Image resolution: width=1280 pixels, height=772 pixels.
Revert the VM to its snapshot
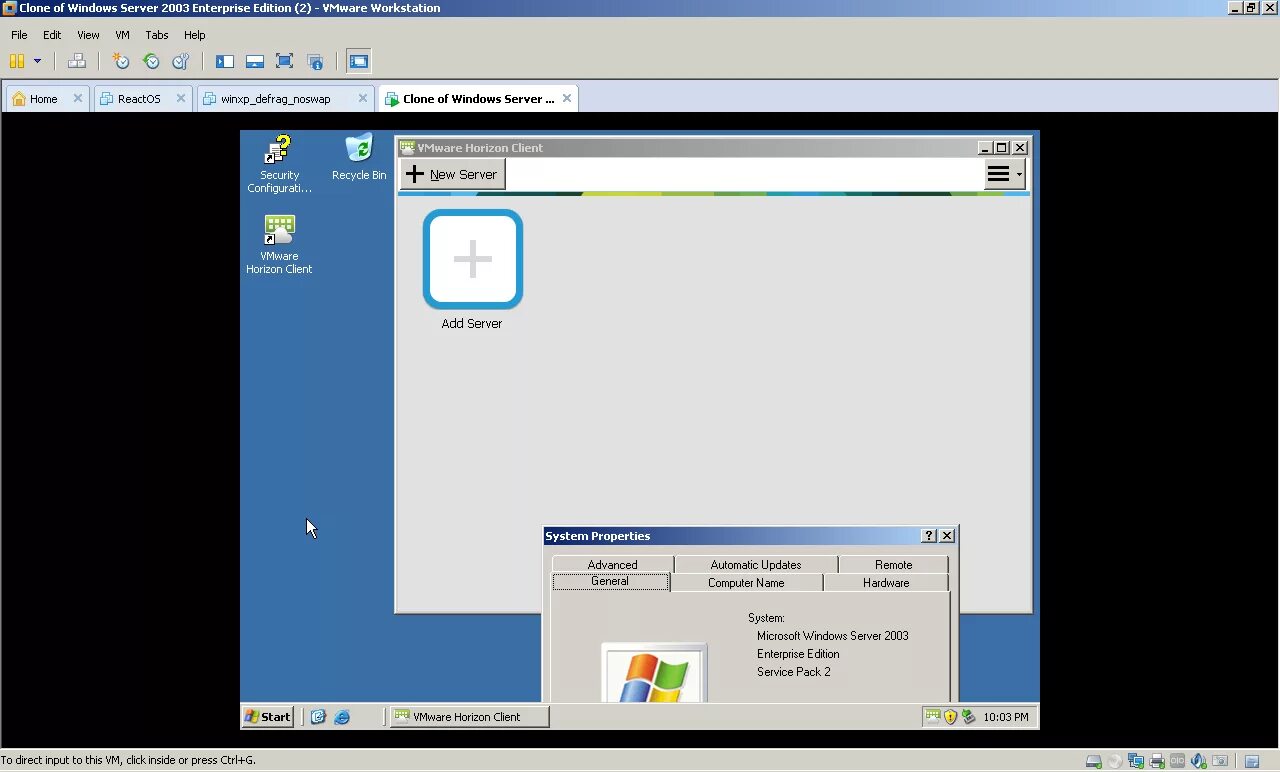(150, 61)
